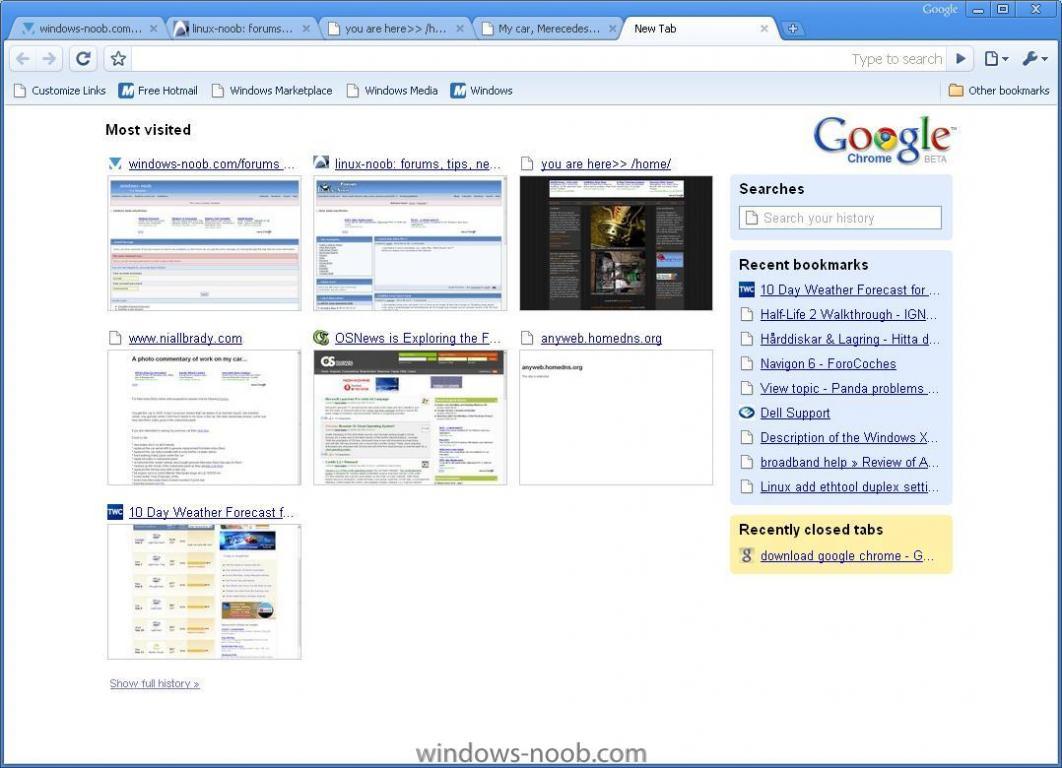Close the My car, Mercedes tab
Screen dimensions: 1062x768
pos(613,28)
